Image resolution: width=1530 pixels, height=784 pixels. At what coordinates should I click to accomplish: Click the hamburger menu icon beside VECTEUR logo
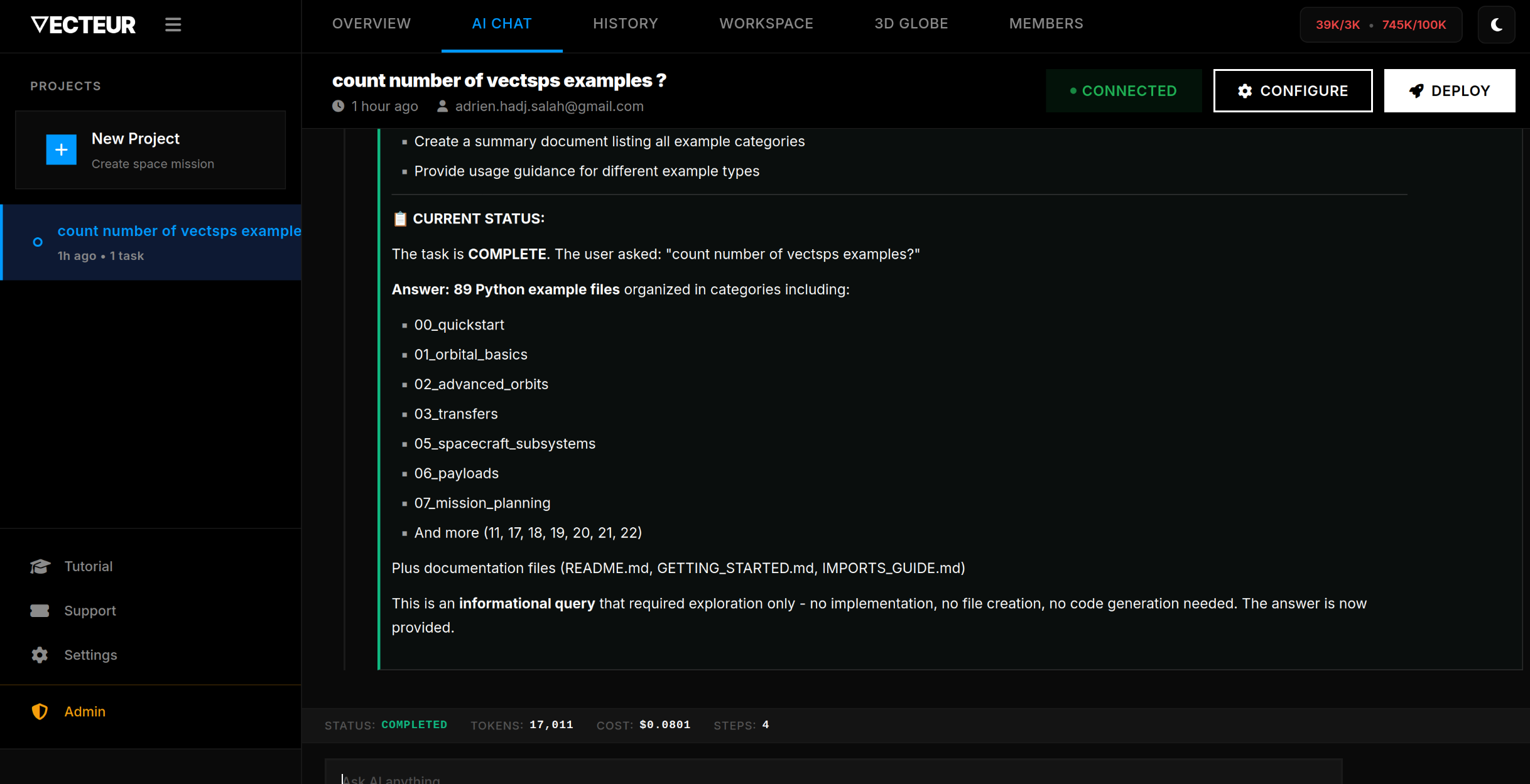pos(173,24)
